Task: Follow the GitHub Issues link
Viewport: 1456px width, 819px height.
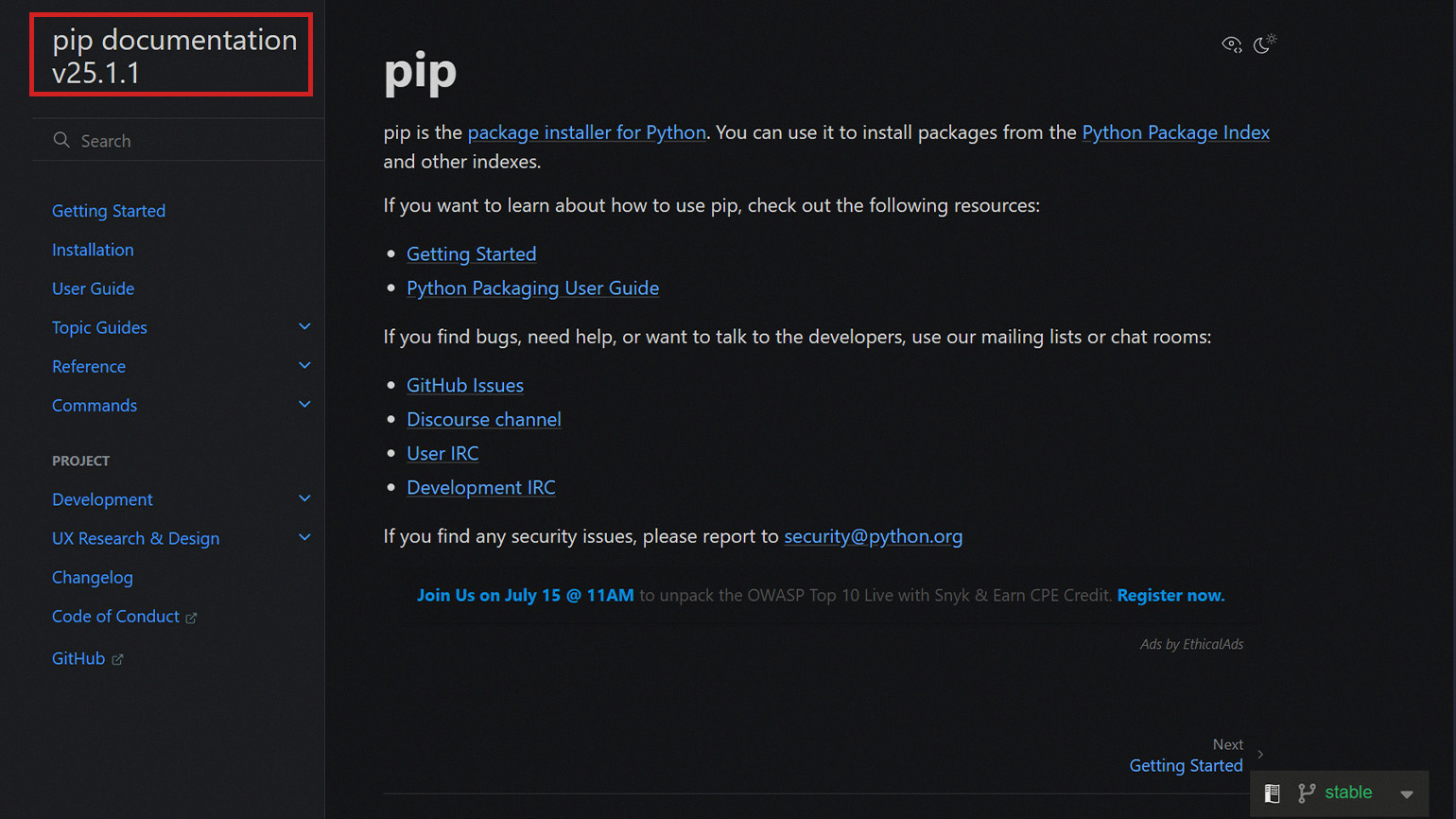Action: pyautogui.click(x=465, y=385)
